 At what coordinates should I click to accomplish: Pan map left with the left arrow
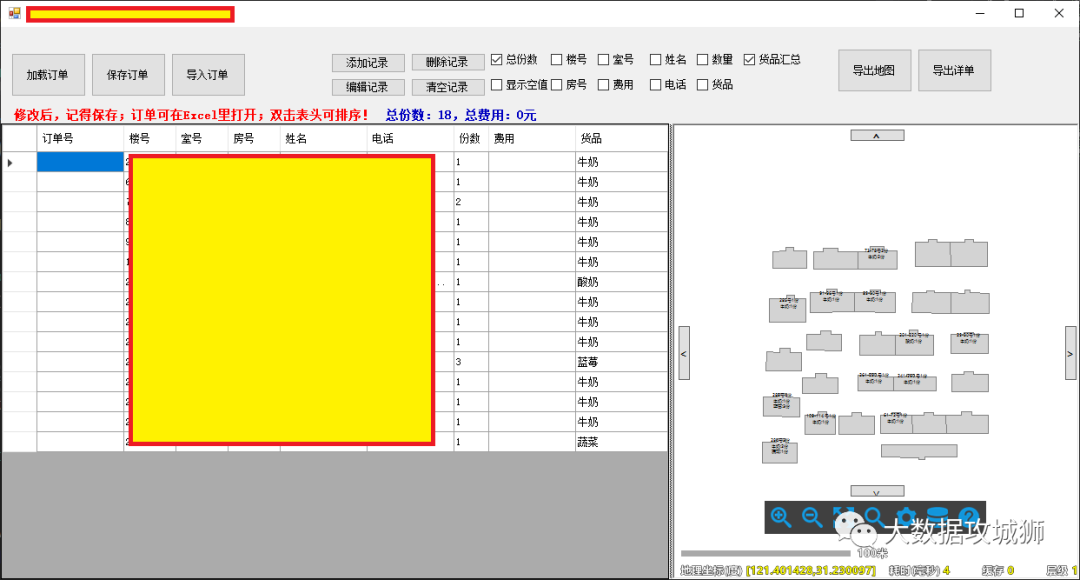tap(684, 353)
